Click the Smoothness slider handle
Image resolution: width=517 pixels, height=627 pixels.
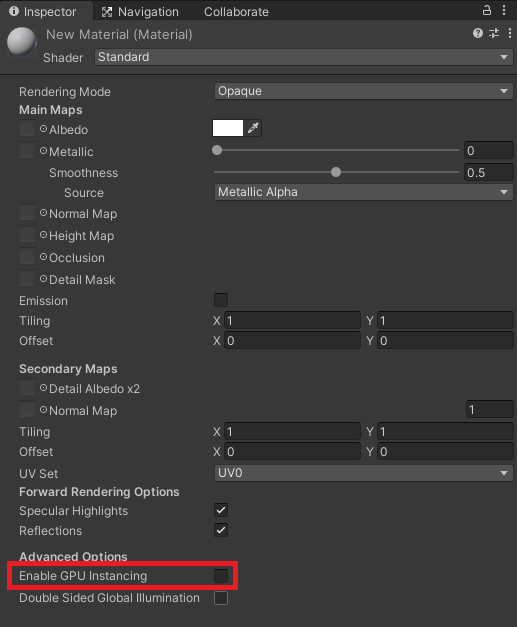pyautogui.click(x=336, y=172)
